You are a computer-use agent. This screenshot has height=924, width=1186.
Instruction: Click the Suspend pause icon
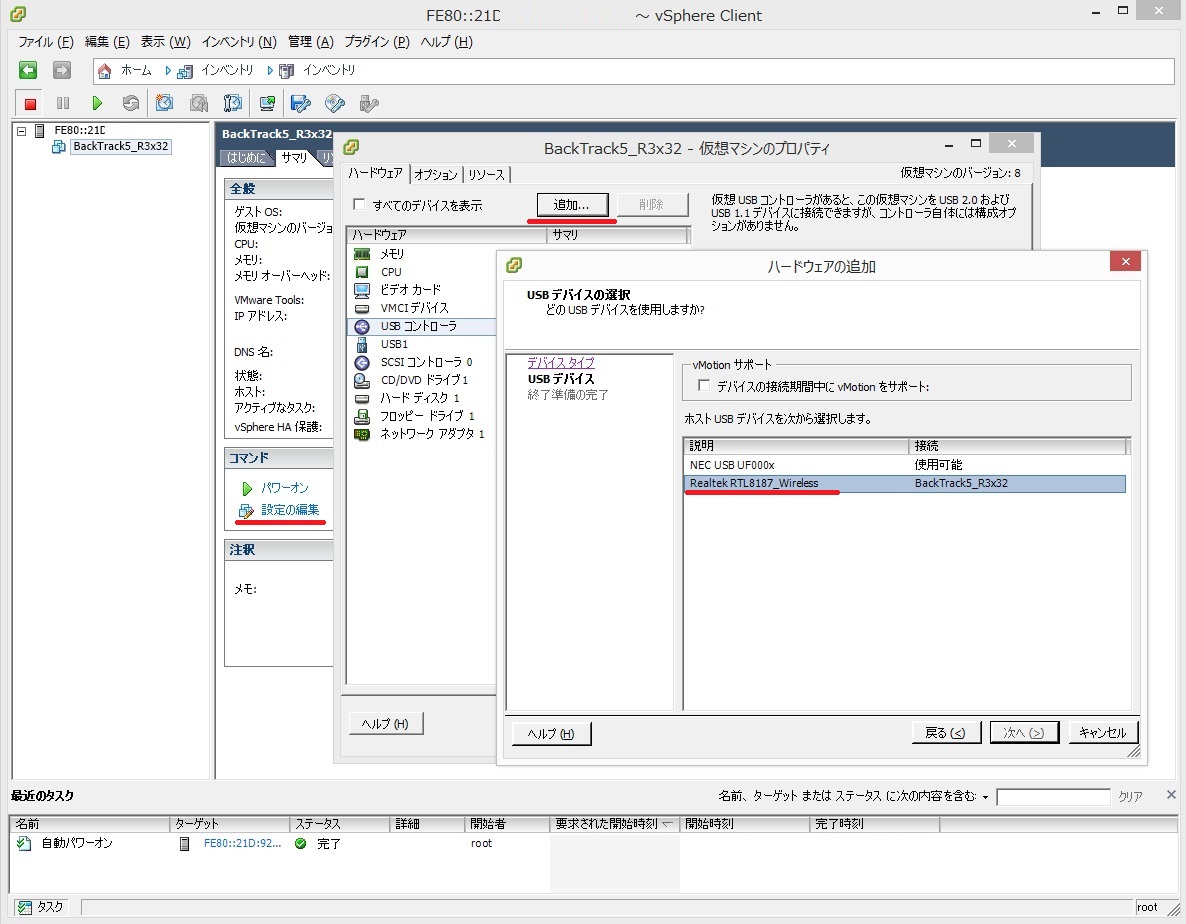63,104
